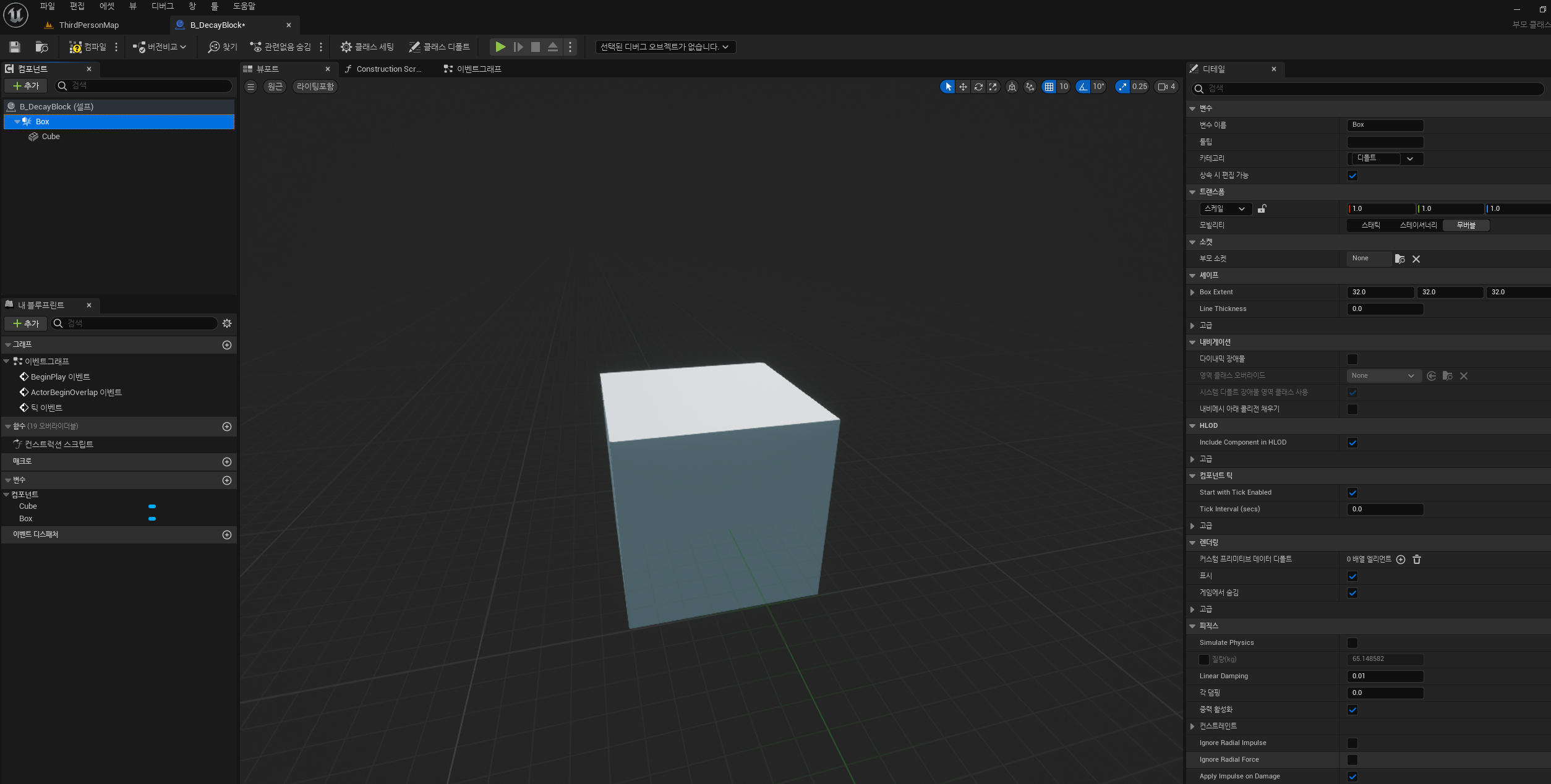
Task: Choose the Select mode arrow tool in viewport
Action: coord(948,87)
